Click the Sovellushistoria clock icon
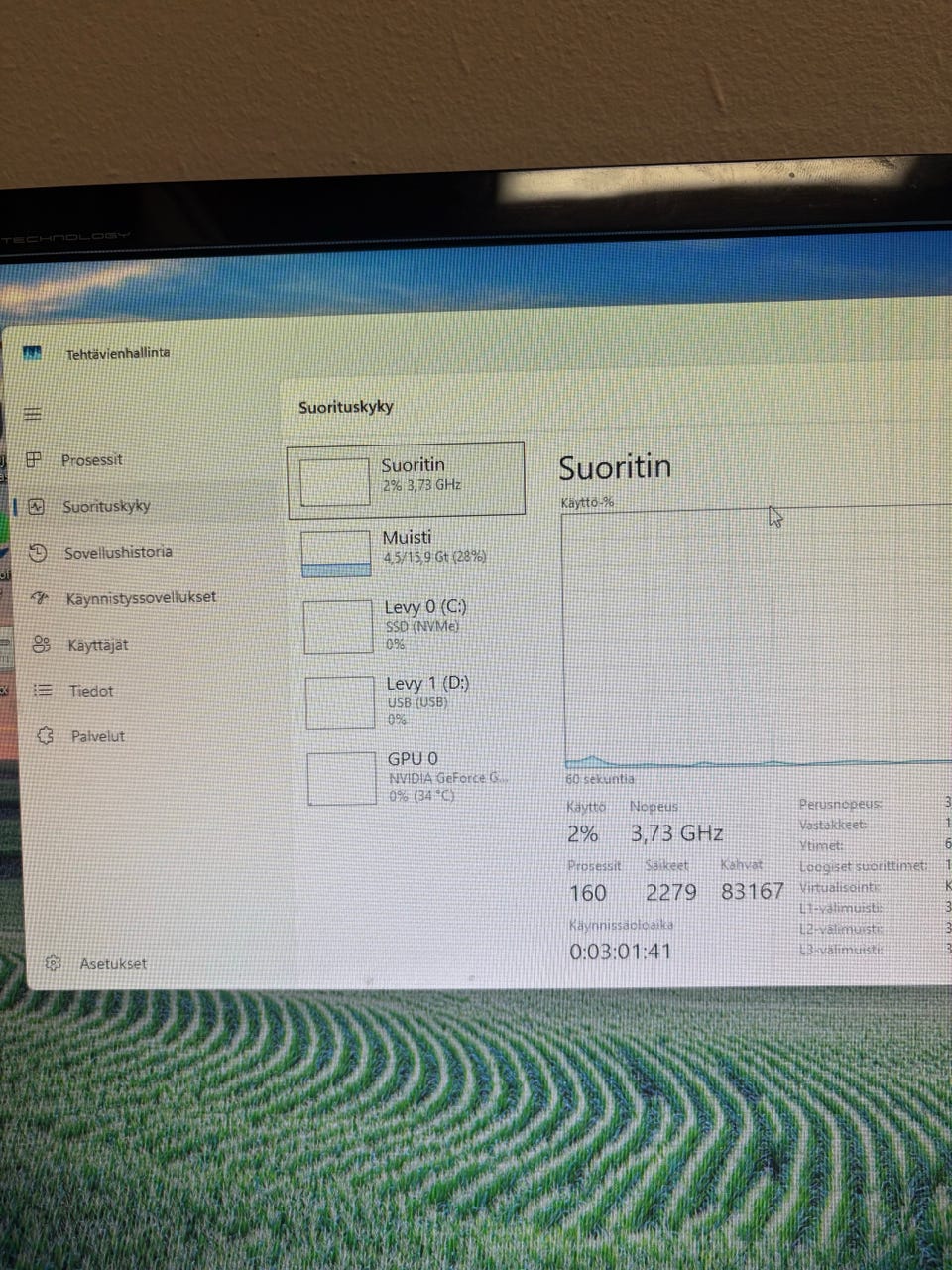This screenshot has width=952, height=1270. pyautogui.click(x=38, y=552)
